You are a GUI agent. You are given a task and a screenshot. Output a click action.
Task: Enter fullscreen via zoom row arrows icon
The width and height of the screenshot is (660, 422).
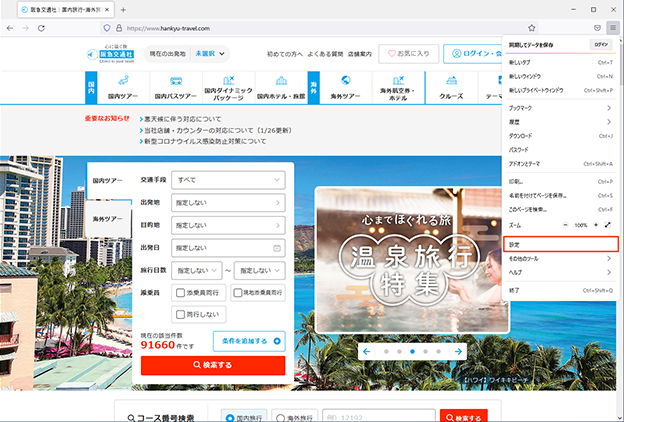point(607,225)
